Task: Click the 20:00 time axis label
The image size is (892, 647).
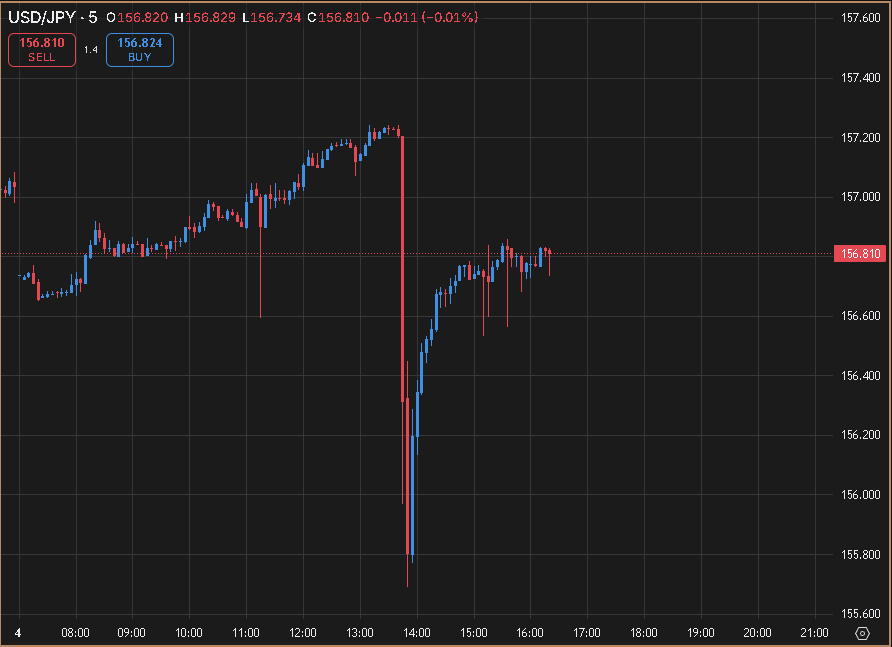Action: tap(757, 633)
